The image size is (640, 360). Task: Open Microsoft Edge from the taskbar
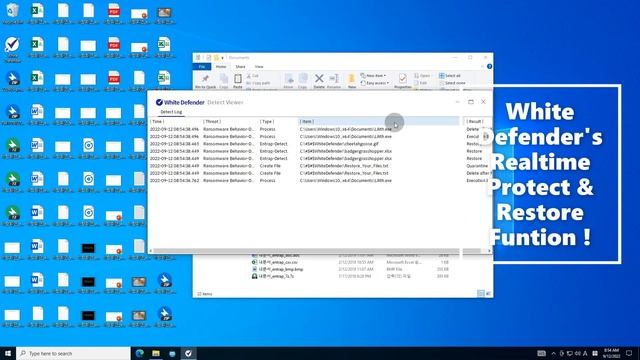pos(140,353)
